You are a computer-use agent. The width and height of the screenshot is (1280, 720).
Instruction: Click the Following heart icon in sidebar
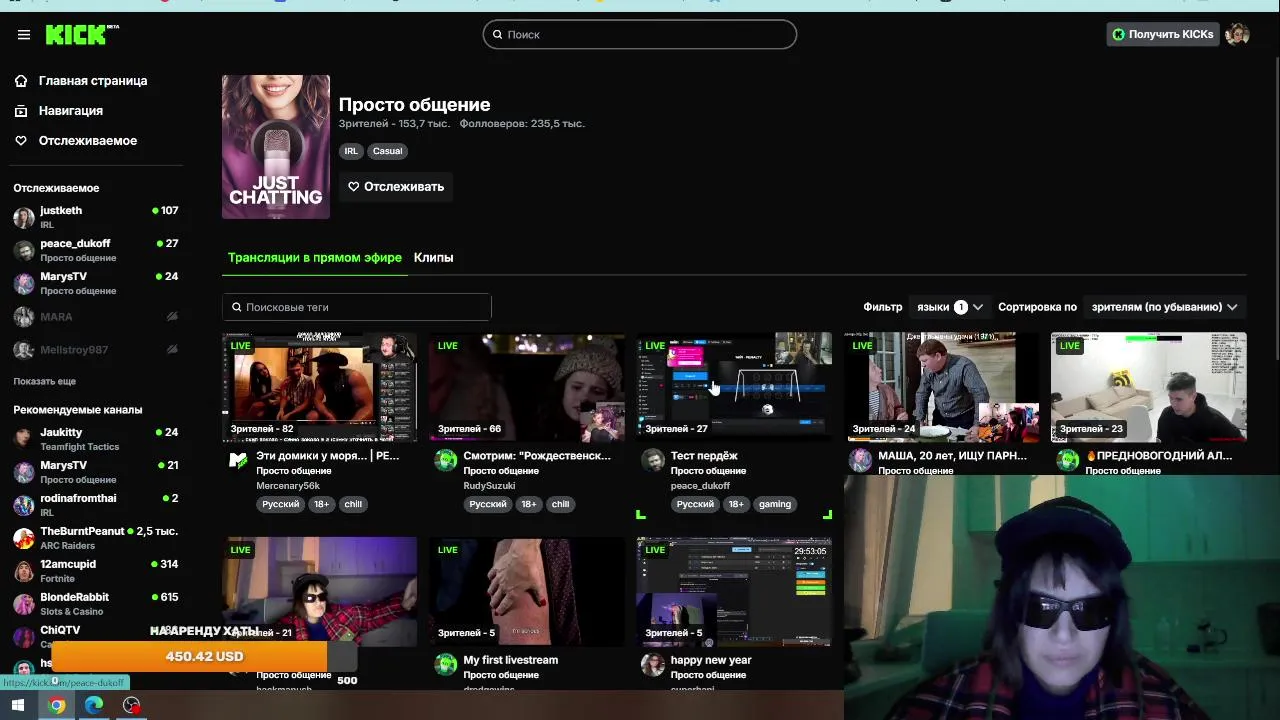point(21,141)
